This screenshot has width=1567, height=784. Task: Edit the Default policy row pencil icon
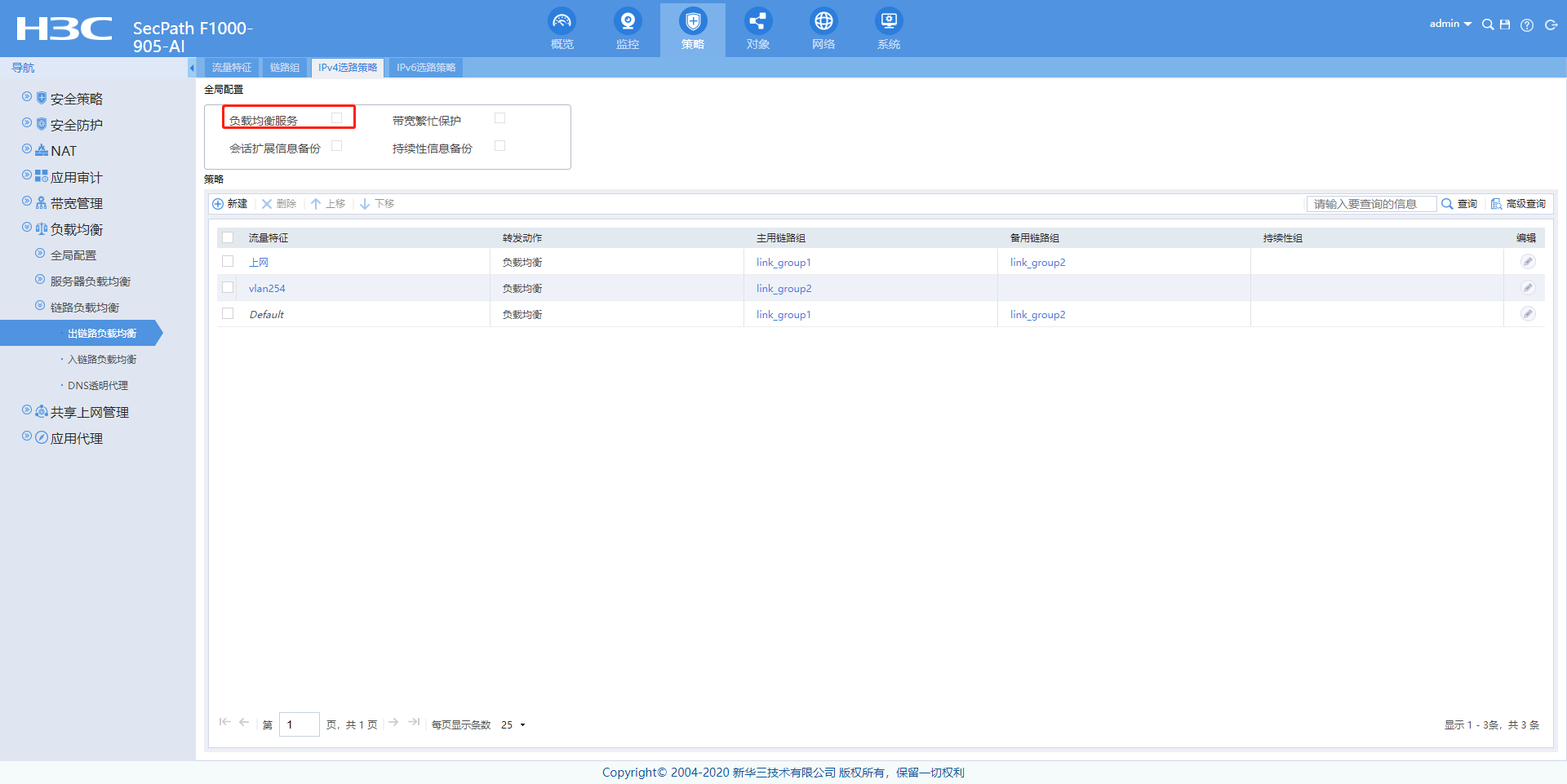(x=1528, y=314)
